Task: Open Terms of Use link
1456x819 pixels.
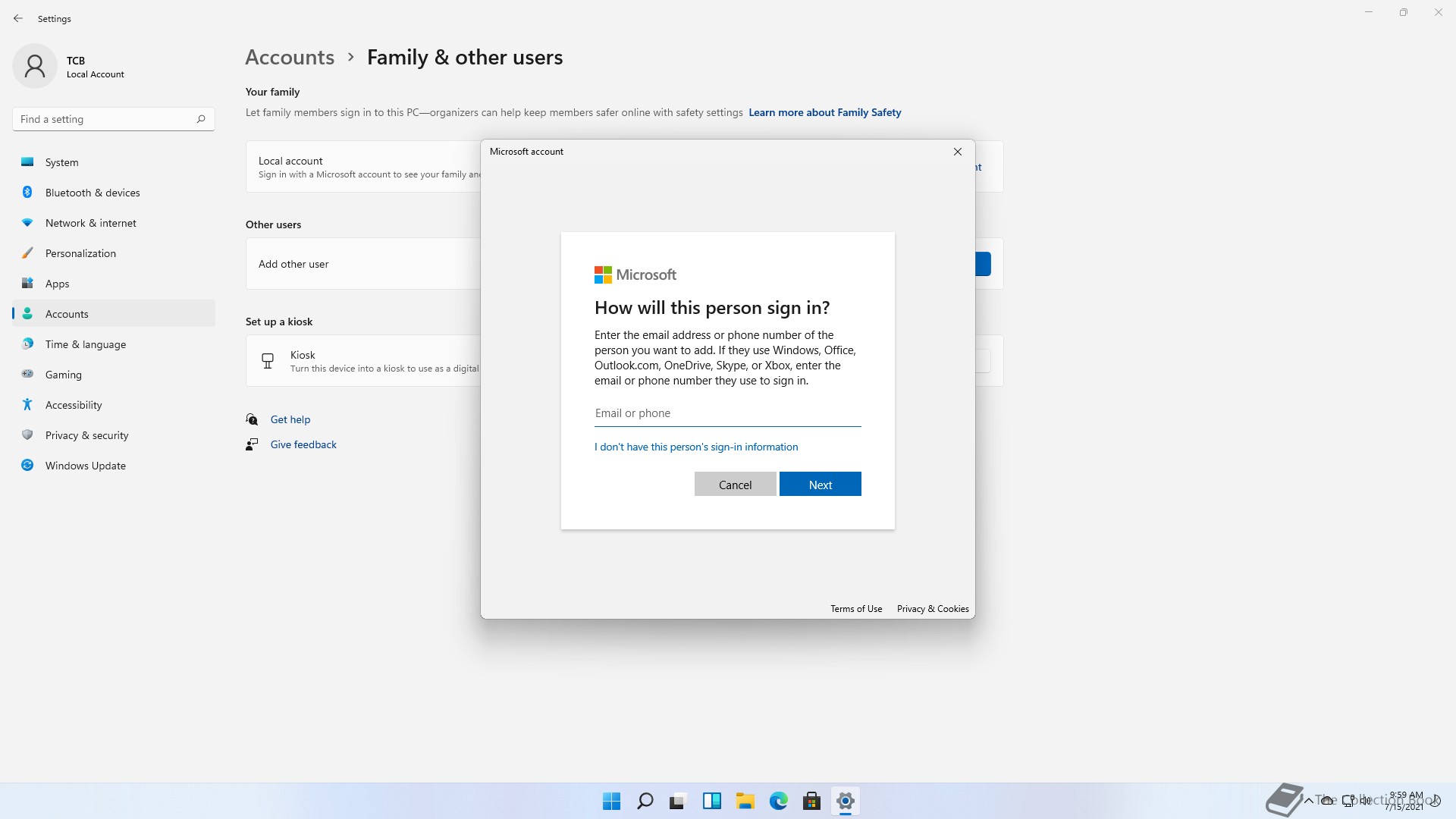Action: (x=856, y=609)
